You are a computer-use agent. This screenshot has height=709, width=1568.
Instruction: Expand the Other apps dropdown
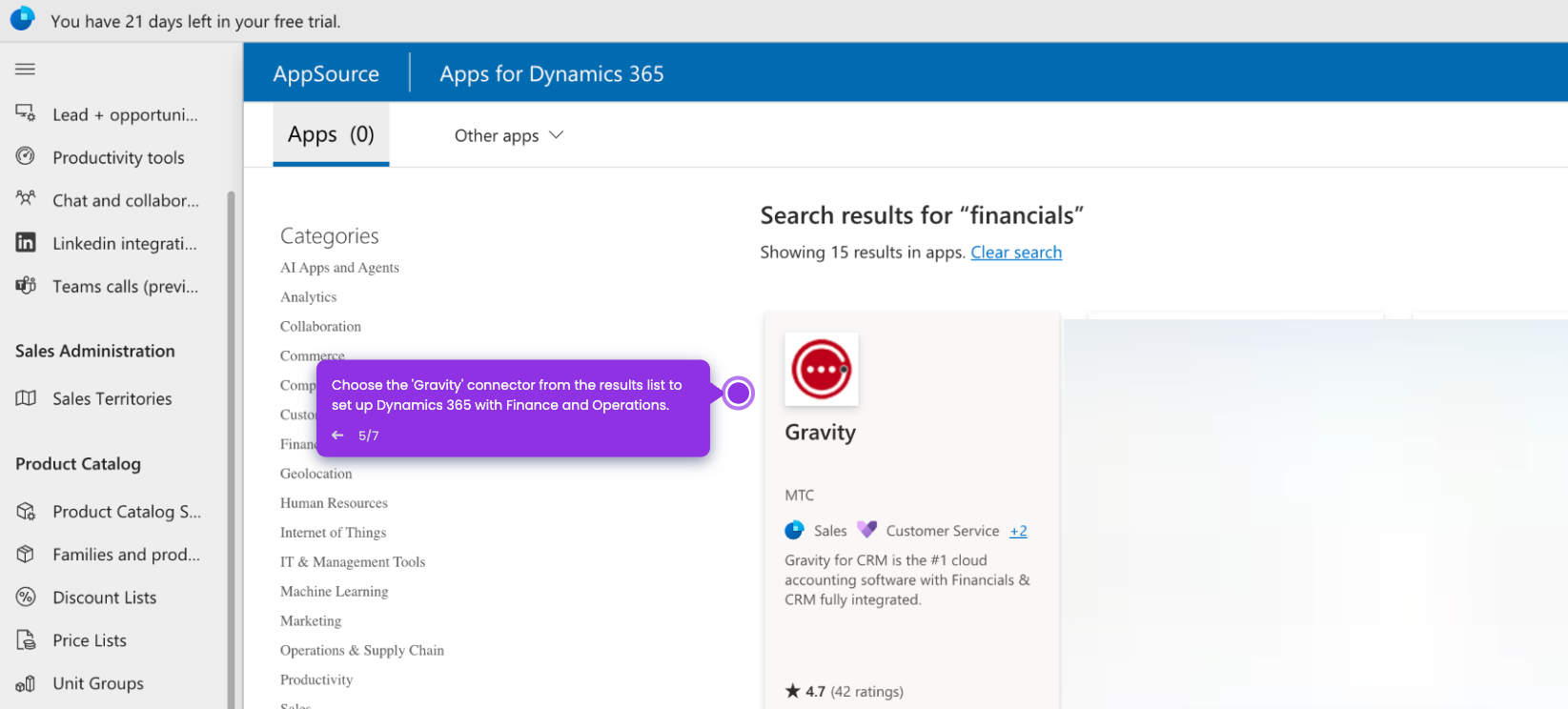[x=509, y=135]
